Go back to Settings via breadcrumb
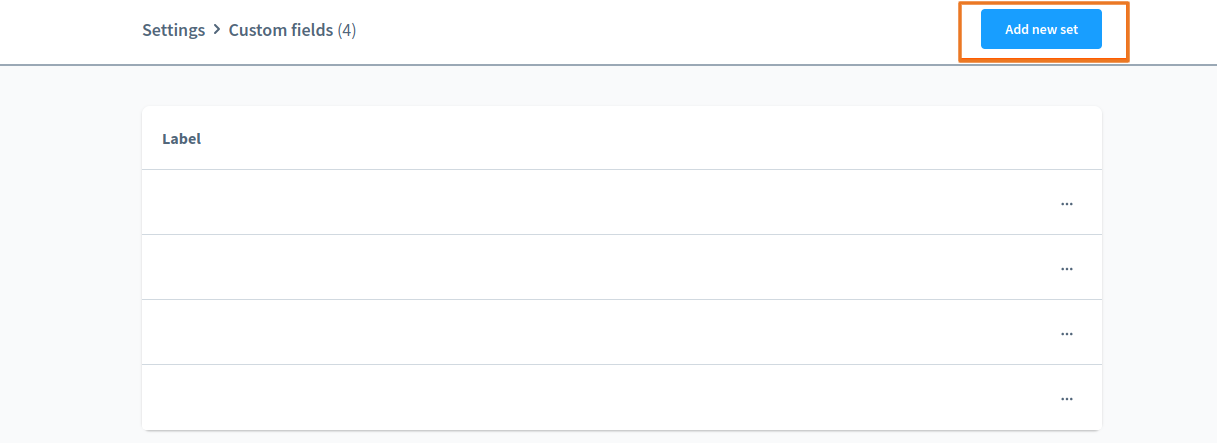 173,30
